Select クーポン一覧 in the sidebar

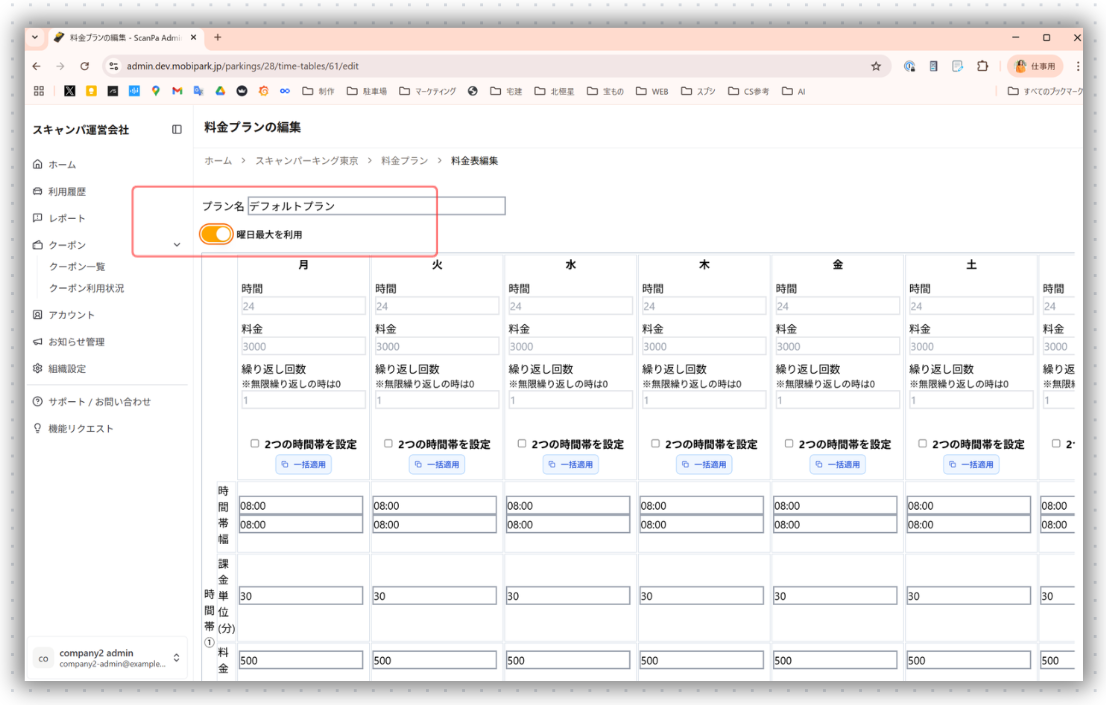click(77, 267)
